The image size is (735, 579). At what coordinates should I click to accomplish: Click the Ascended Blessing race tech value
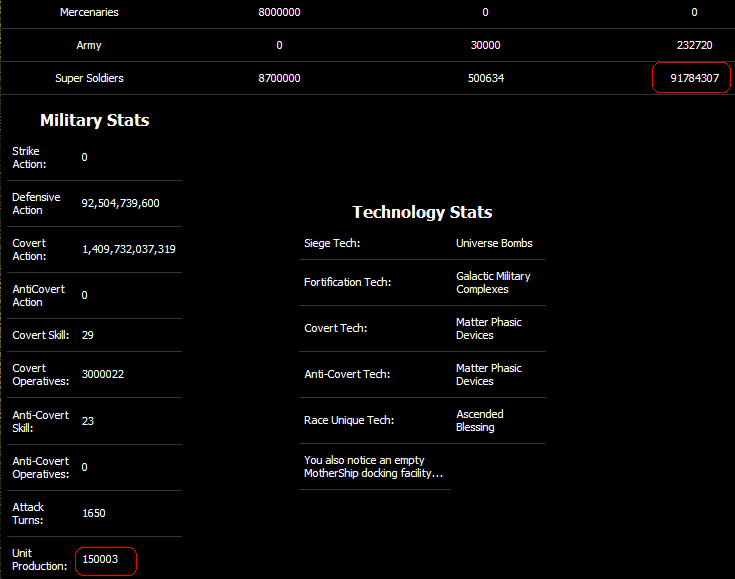(480, 421)
